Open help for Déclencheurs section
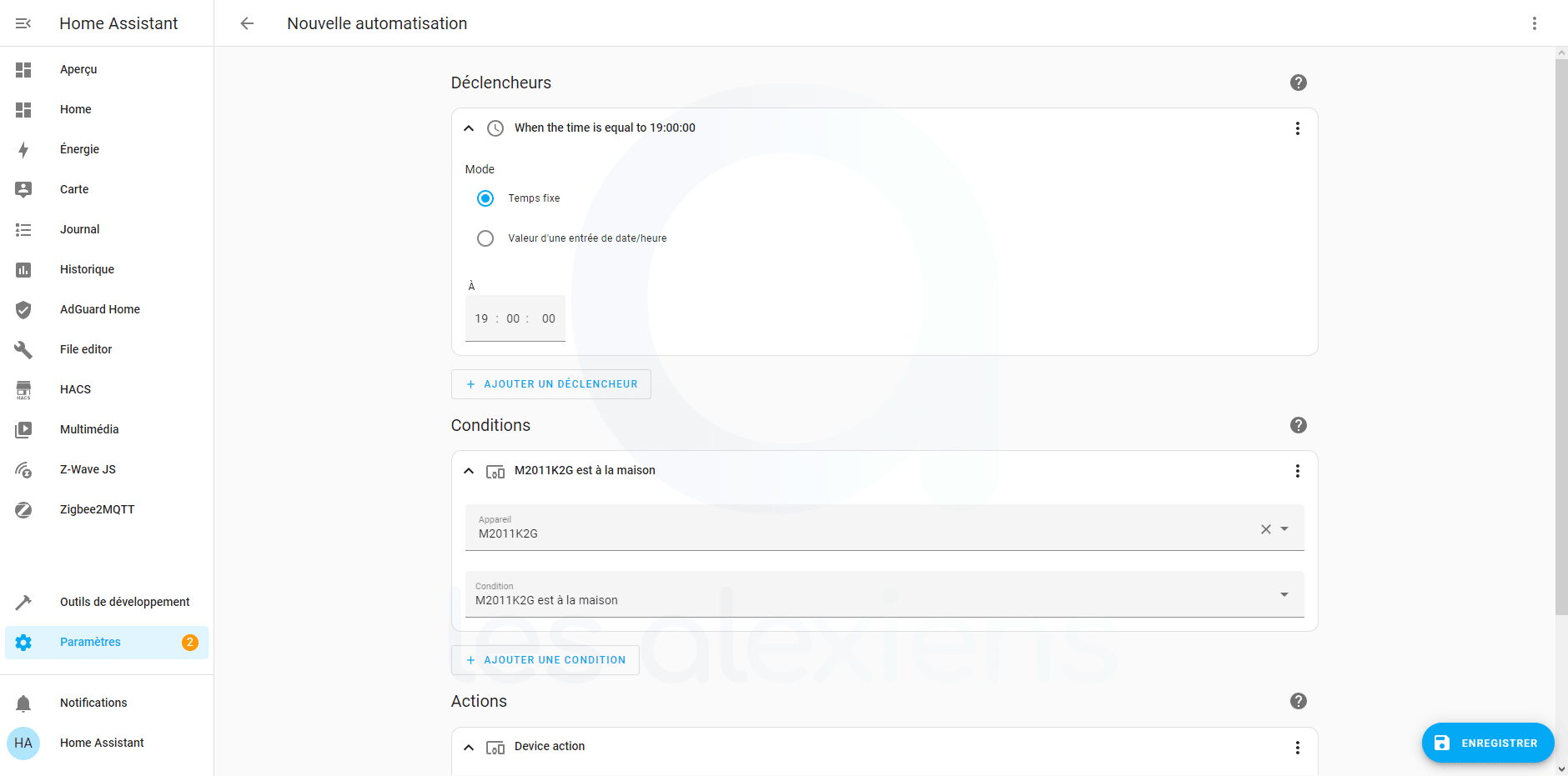 [1298, 83]
